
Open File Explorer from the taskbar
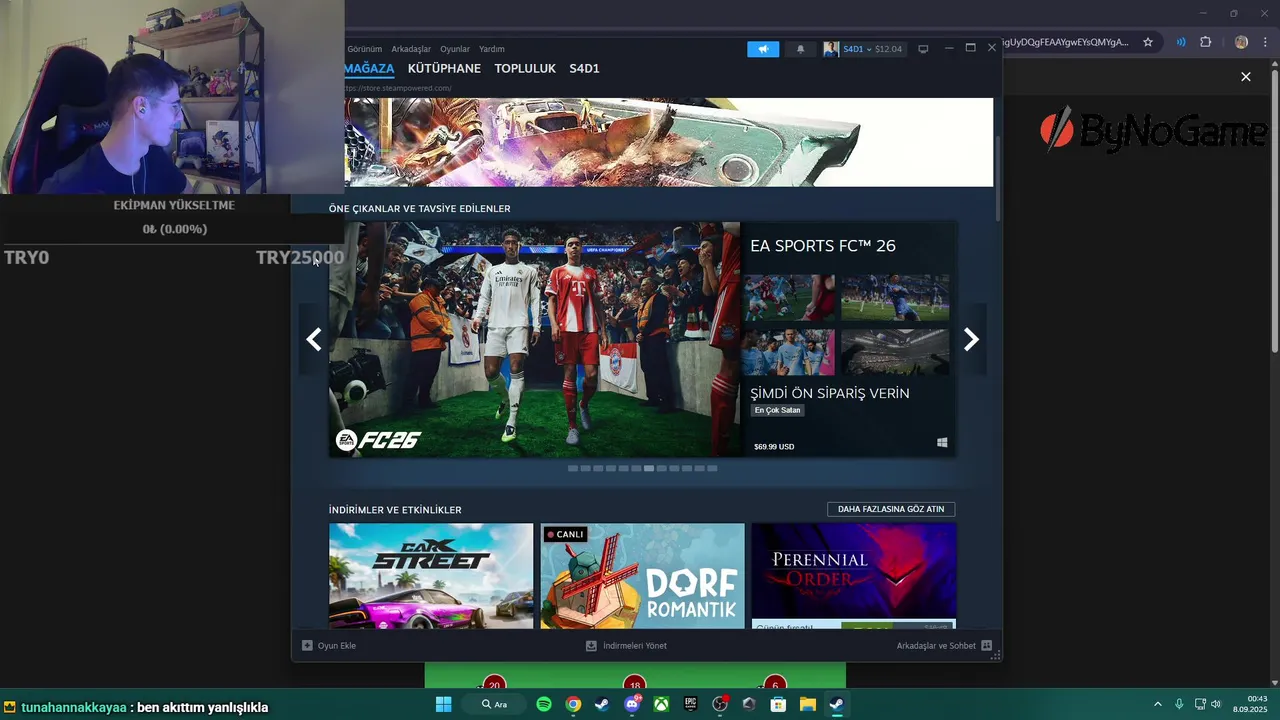tap(807, 704)
